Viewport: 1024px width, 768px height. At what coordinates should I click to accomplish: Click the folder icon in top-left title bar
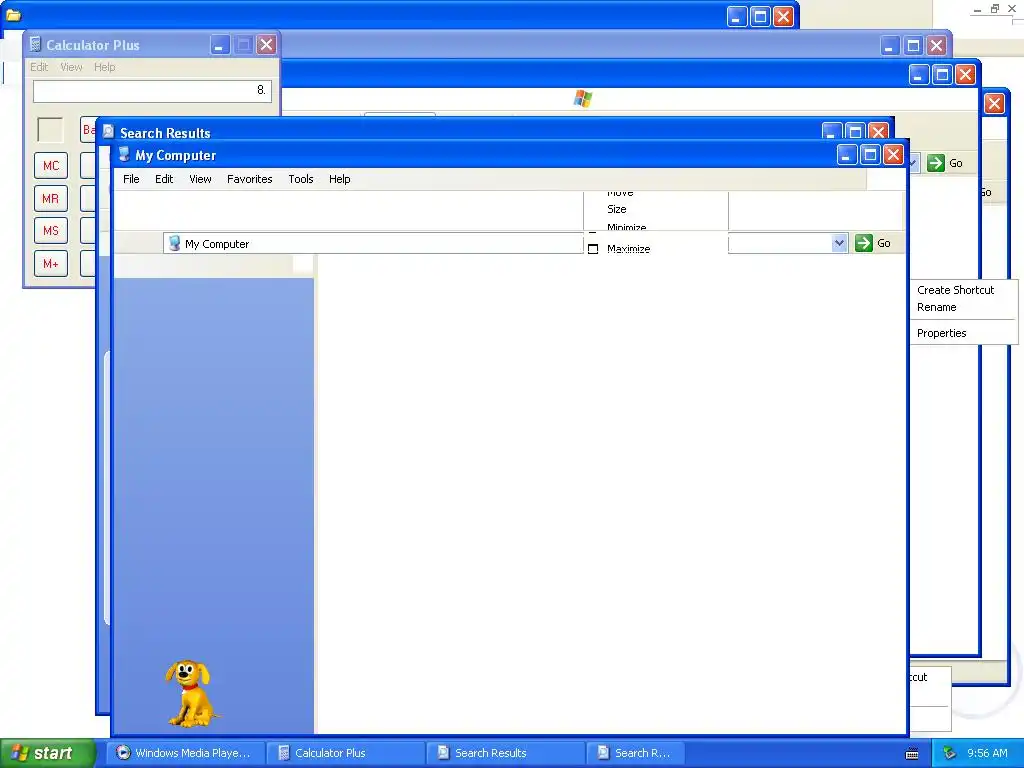pyautogui.click(x=13, y=14)
